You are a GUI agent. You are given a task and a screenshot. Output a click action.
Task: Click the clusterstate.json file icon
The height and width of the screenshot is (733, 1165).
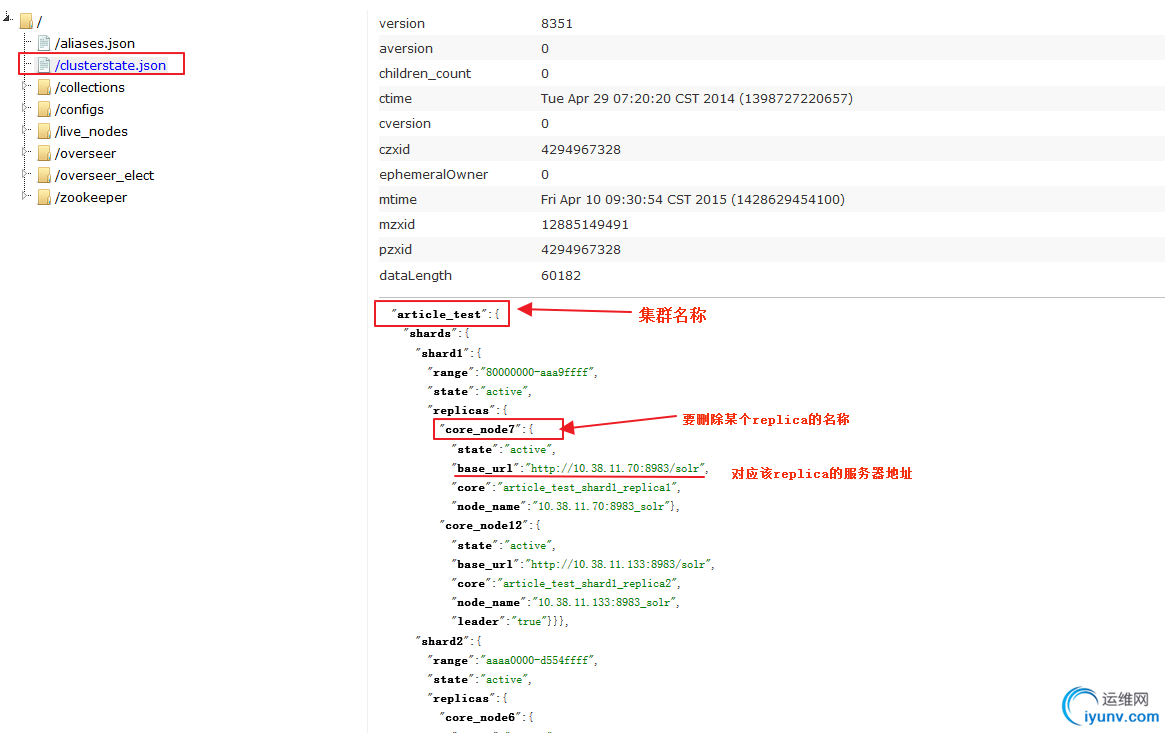click(44, 65)
